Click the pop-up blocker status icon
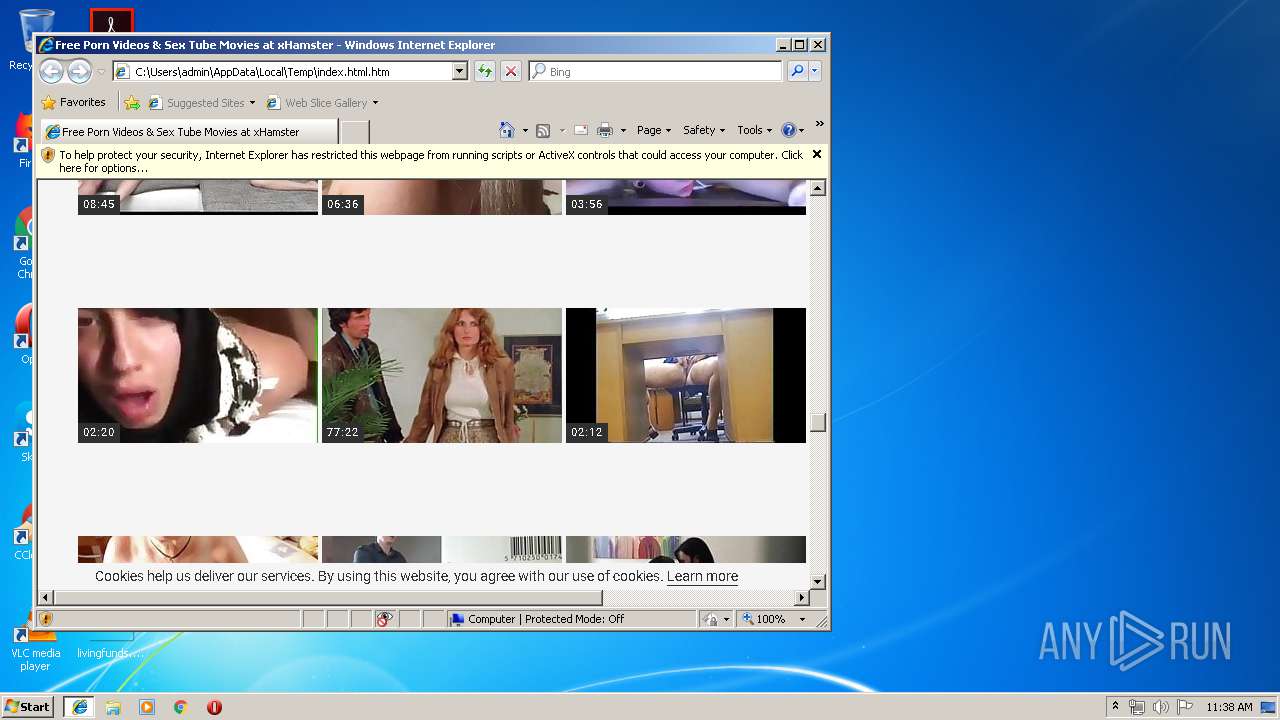Image resolution: width=1280 pixels, height=720 pixels. click(384, 619)
